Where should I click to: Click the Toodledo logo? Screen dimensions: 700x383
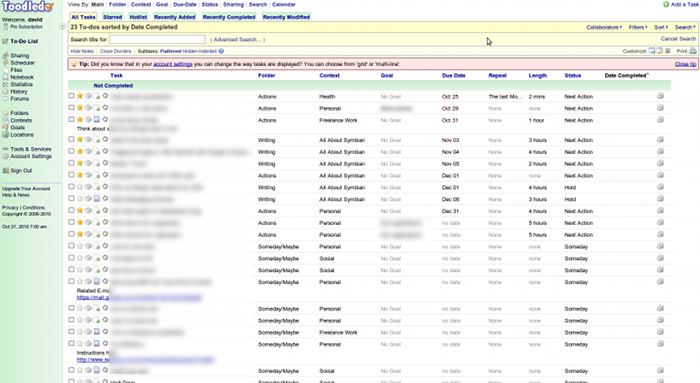[27, 7]
